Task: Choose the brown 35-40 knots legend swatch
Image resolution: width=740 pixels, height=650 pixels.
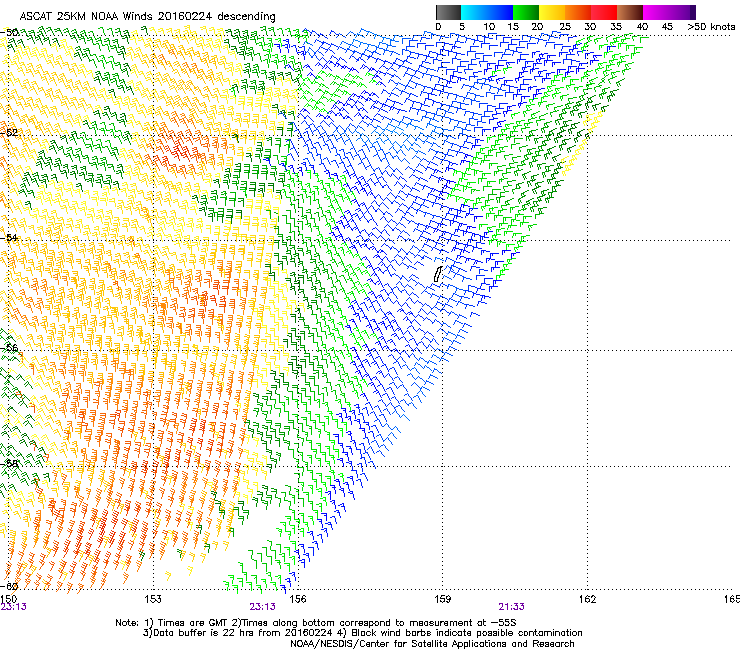Action: [x=630, y=12]
